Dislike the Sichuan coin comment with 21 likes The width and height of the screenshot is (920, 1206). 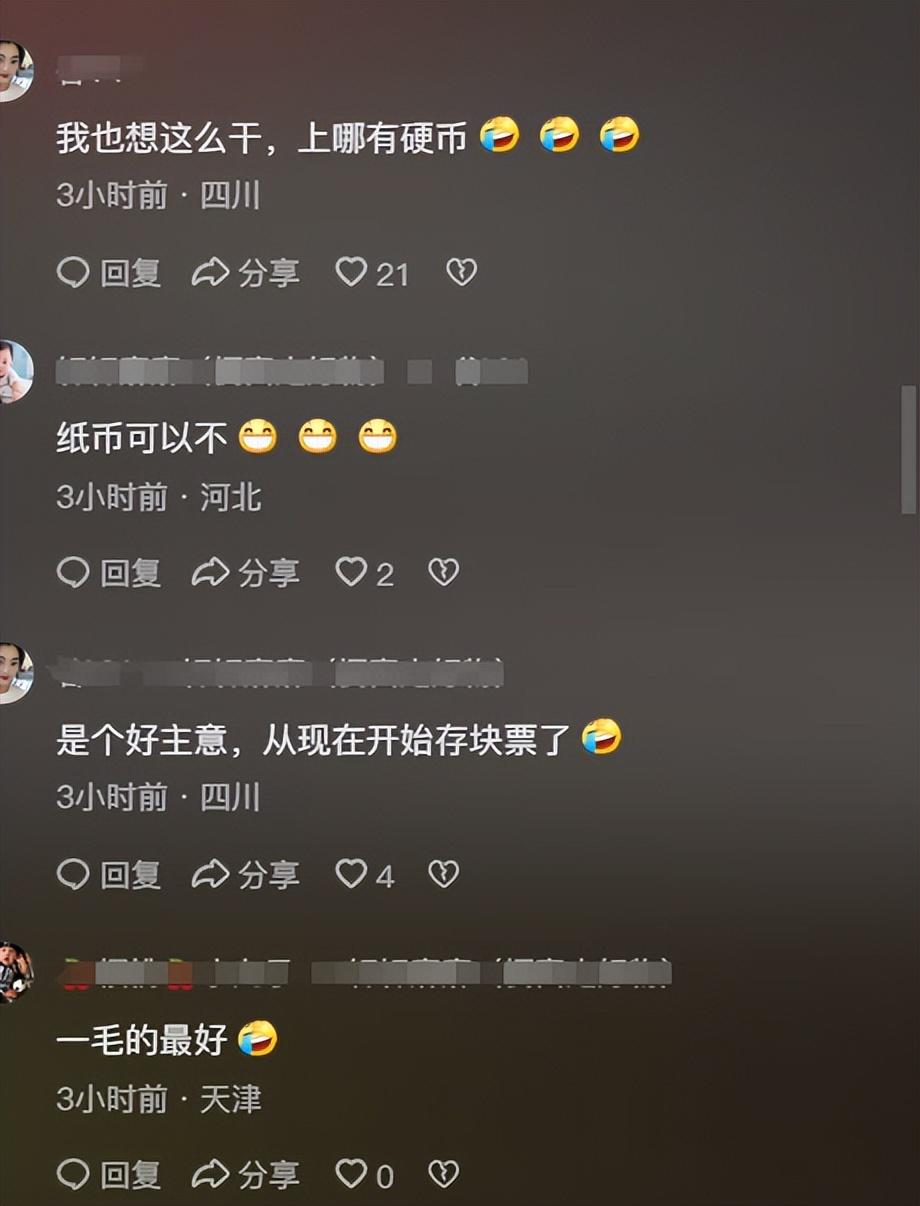coord(461,272)
